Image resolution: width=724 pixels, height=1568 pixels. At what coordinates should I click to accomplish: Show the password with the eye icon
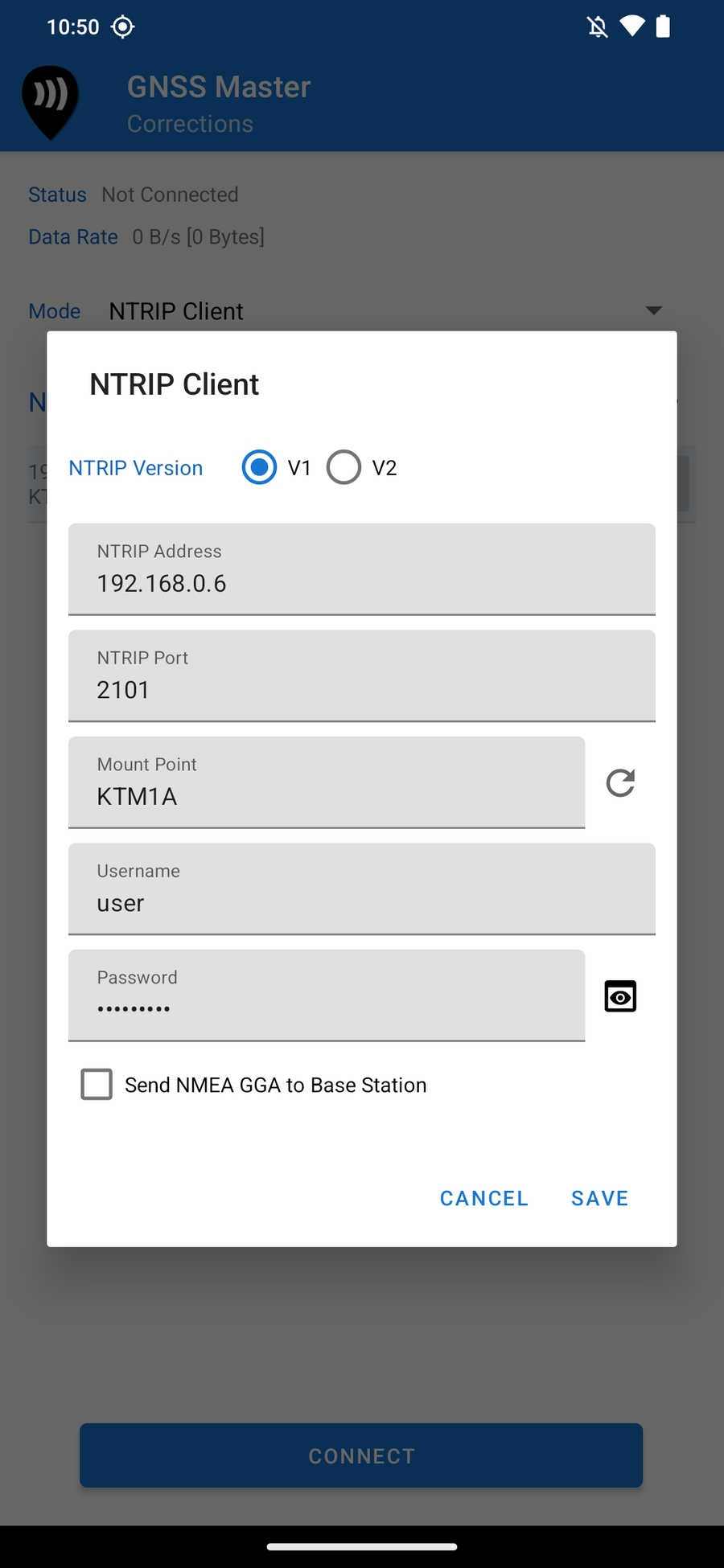[620, 997]
